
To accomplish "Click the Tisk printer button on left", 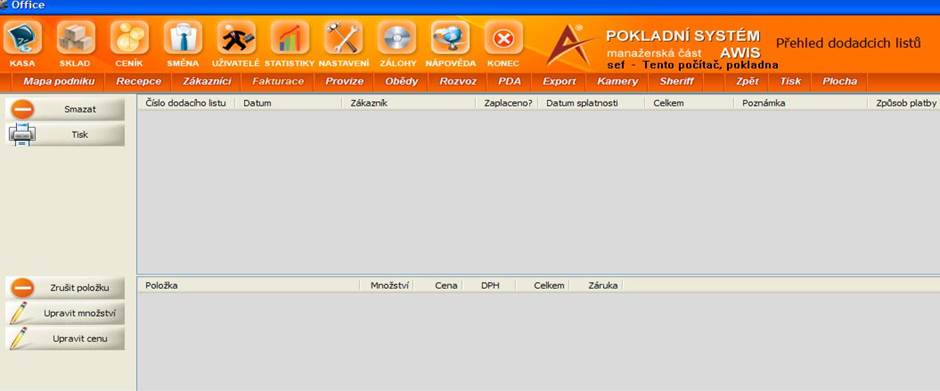I will coord(66,134).
